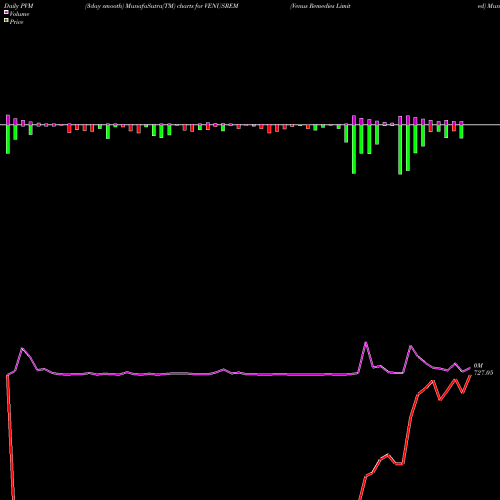Screen dimensions: 500x500
Task: Click the '0M' volume value label
Action: click(x=478, y=366)
